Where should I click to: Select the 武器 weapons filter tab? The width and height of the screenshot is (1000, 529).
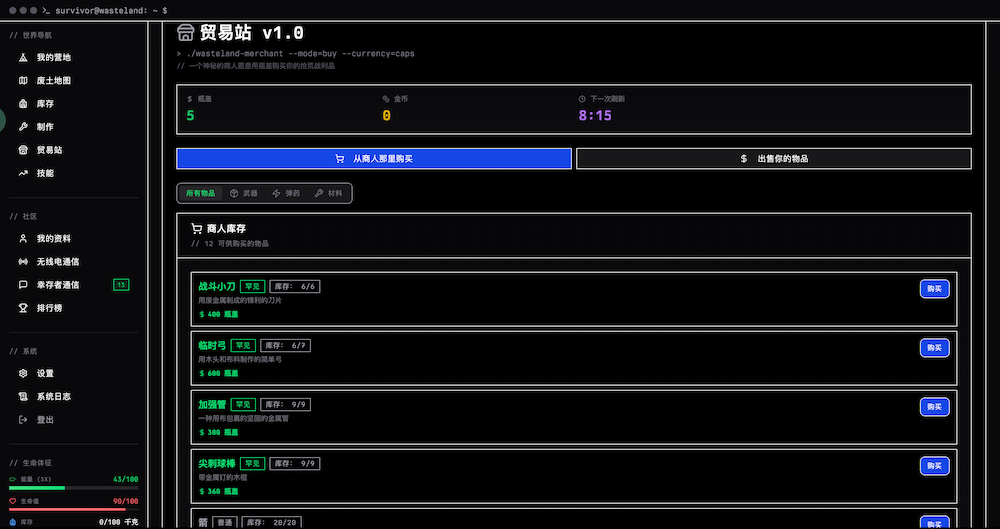click(243, 193)
